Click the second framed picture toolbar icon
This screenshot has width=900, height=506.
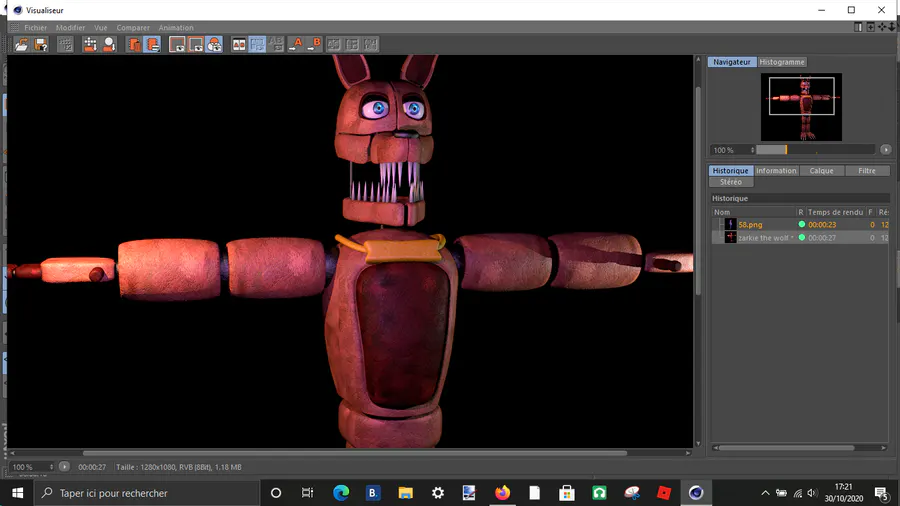tap(196, 45)
